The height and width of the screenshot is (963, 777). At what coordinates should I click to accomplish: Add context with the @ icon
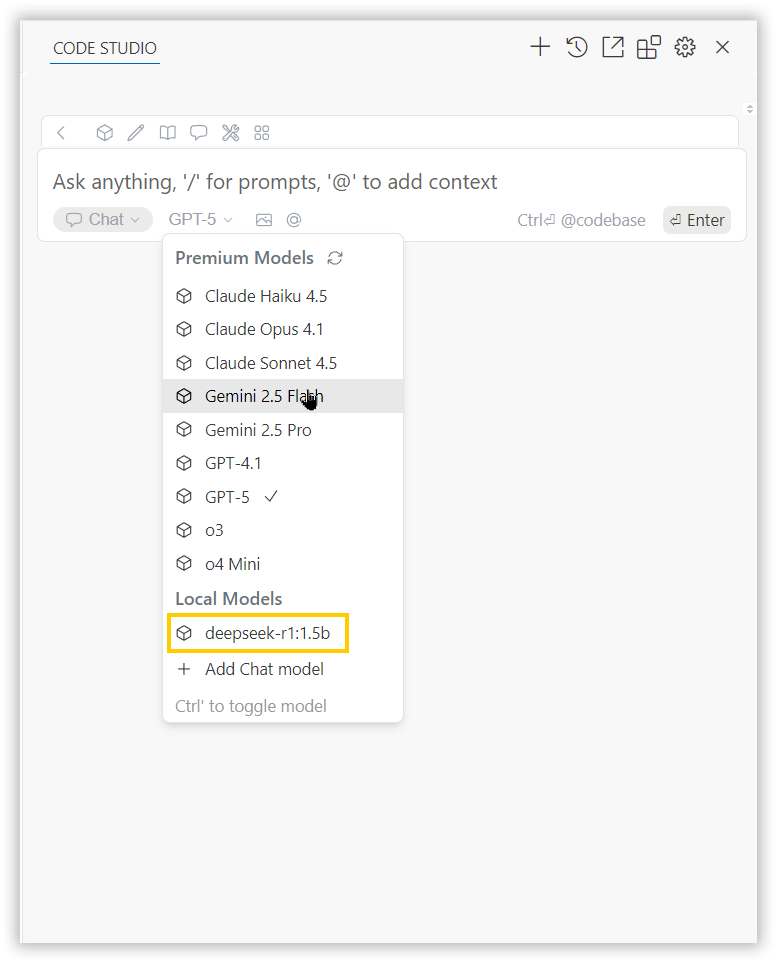[x=293, y=219]
